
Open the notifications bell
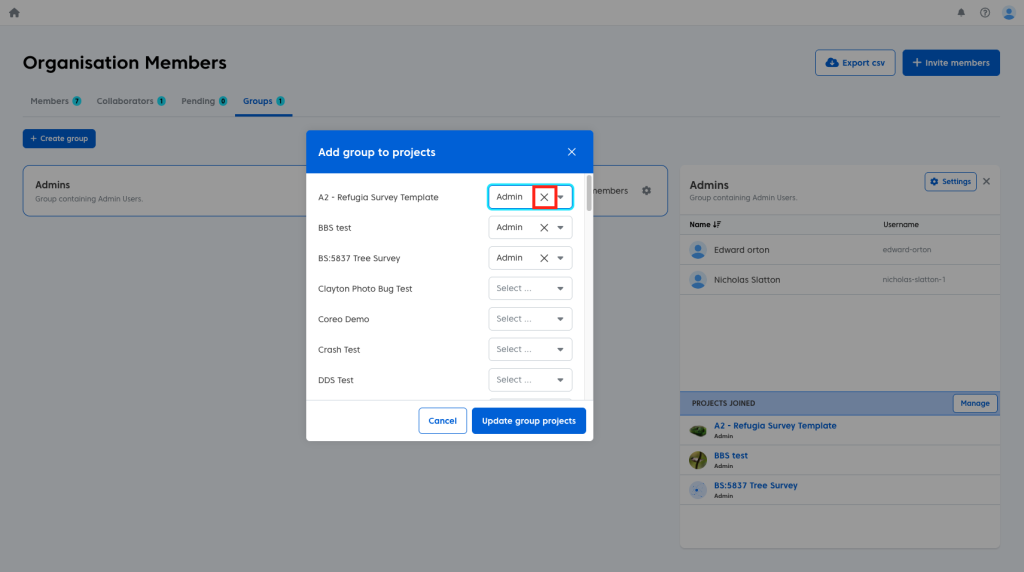coord(962,13)
